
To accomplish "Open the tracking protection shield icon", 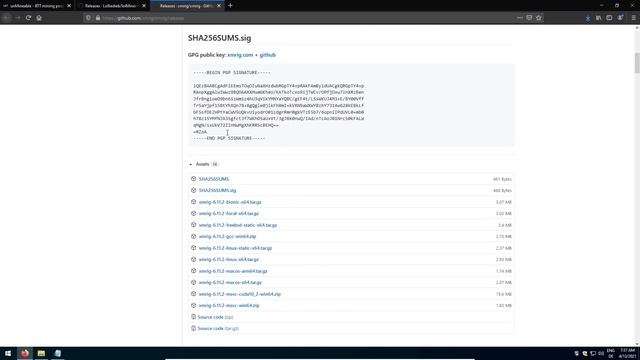I will [88, 18].
